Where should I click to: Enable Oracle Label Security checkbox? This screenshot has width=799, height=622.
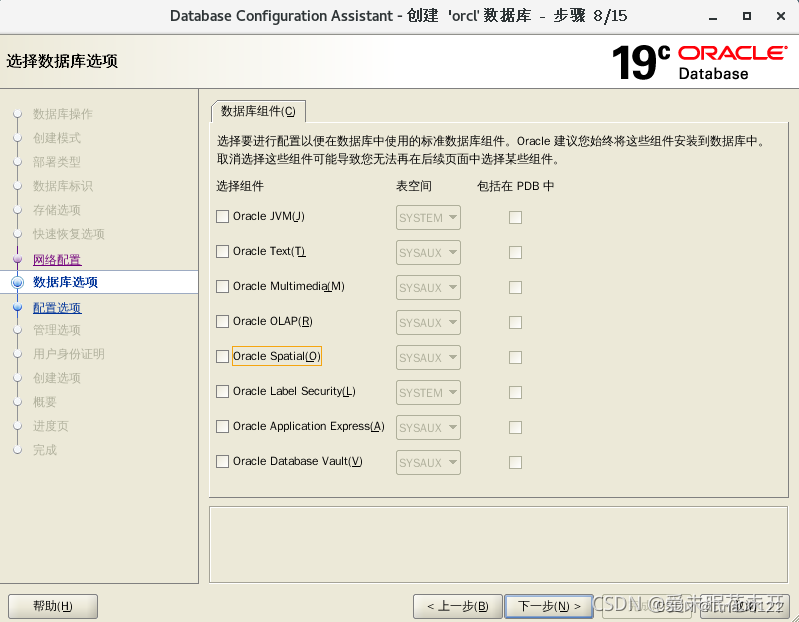222,392
